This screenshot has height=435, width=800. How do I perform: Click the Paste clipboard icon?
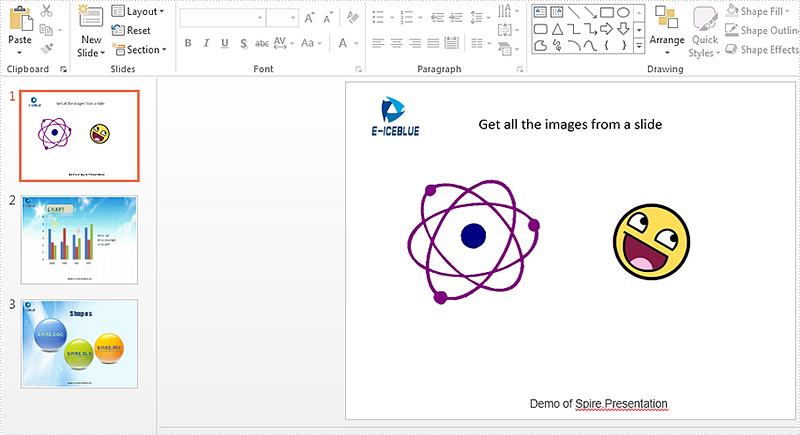coord(20,18)
